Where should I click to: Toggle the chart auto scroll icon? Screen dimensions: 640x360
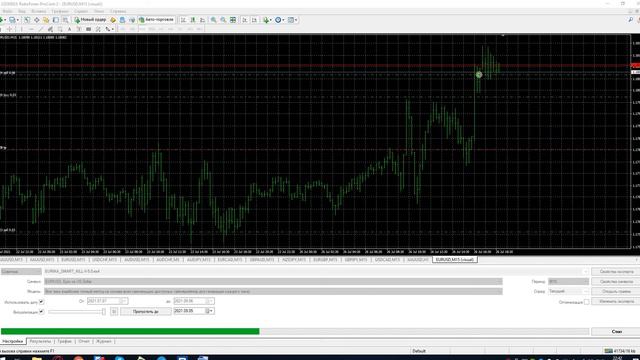click(x=244, y=20)
